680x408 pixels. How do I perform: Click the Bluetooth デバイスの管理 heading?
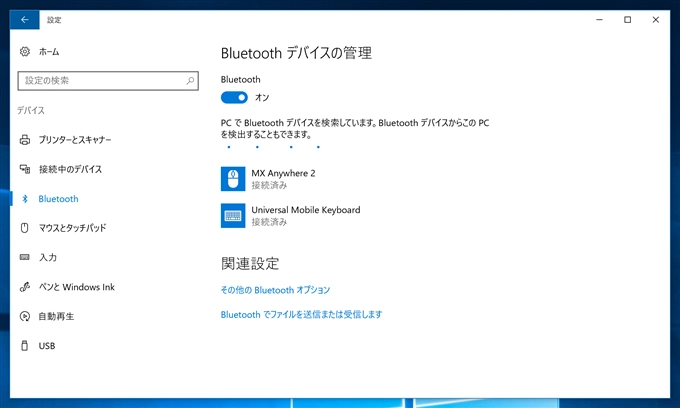click(x=296, y=53)
